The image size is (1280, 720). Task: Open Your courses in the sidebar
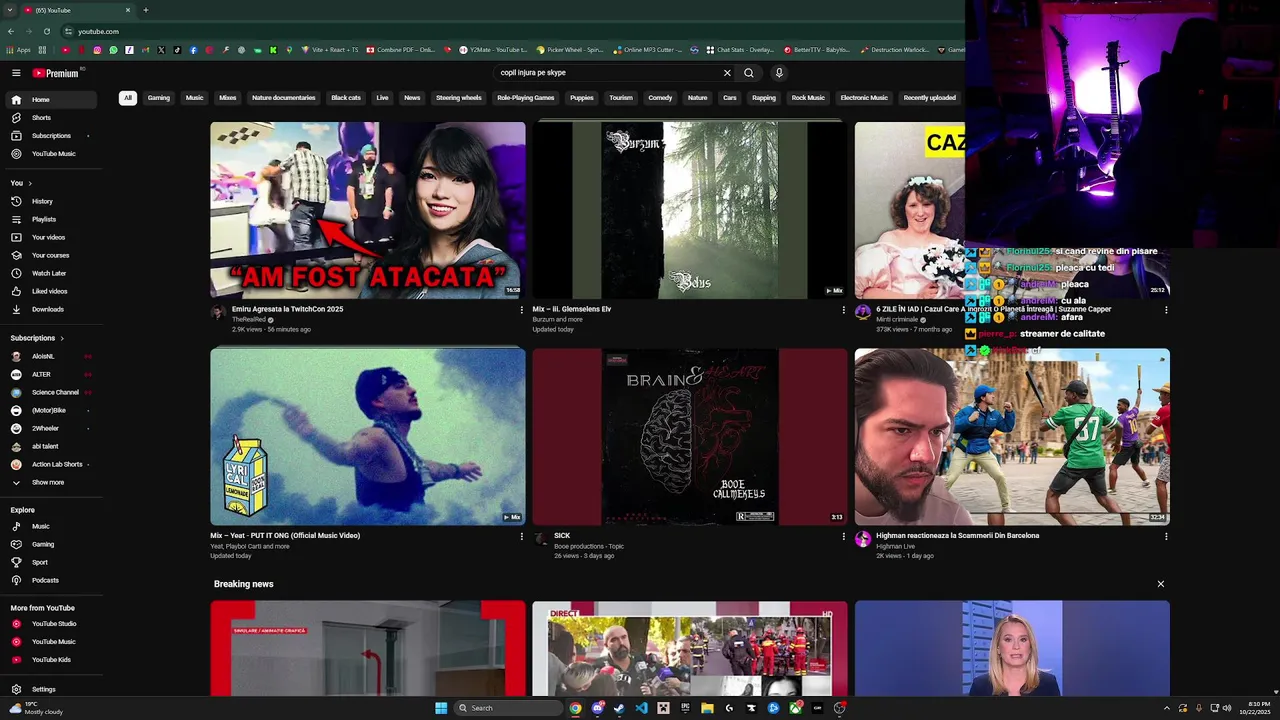[x=50, y=255]
